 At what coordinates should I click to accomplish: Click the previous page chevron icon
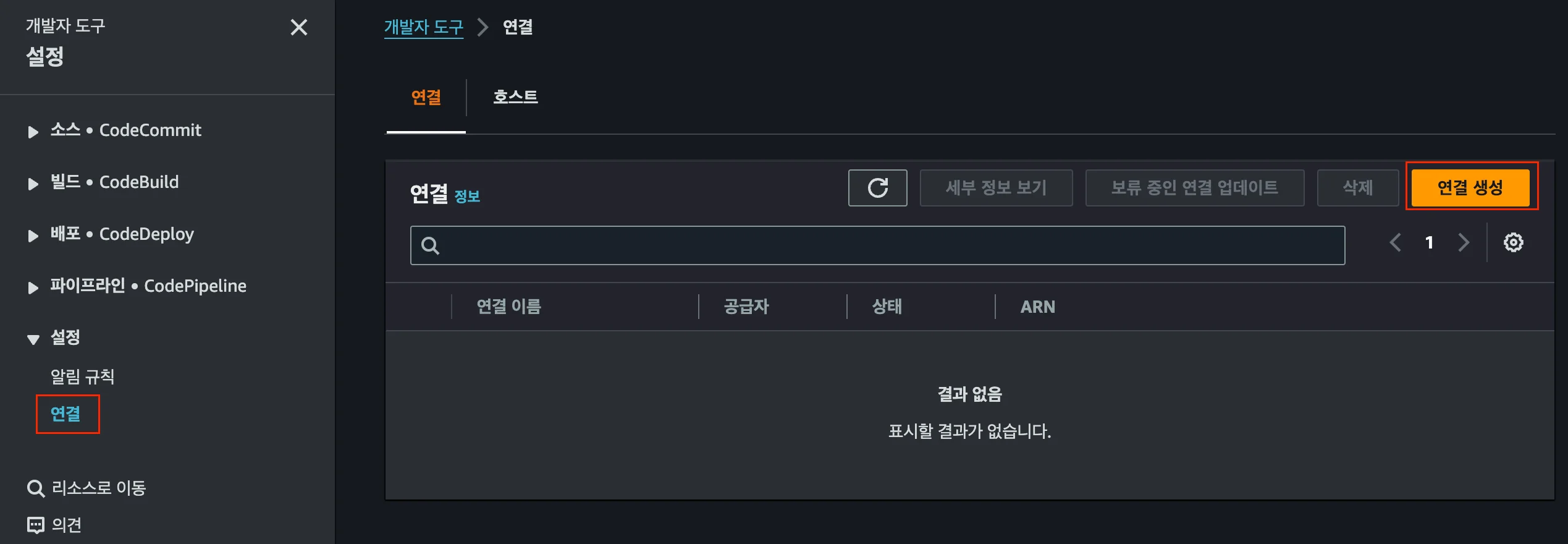coord(1395,242)
